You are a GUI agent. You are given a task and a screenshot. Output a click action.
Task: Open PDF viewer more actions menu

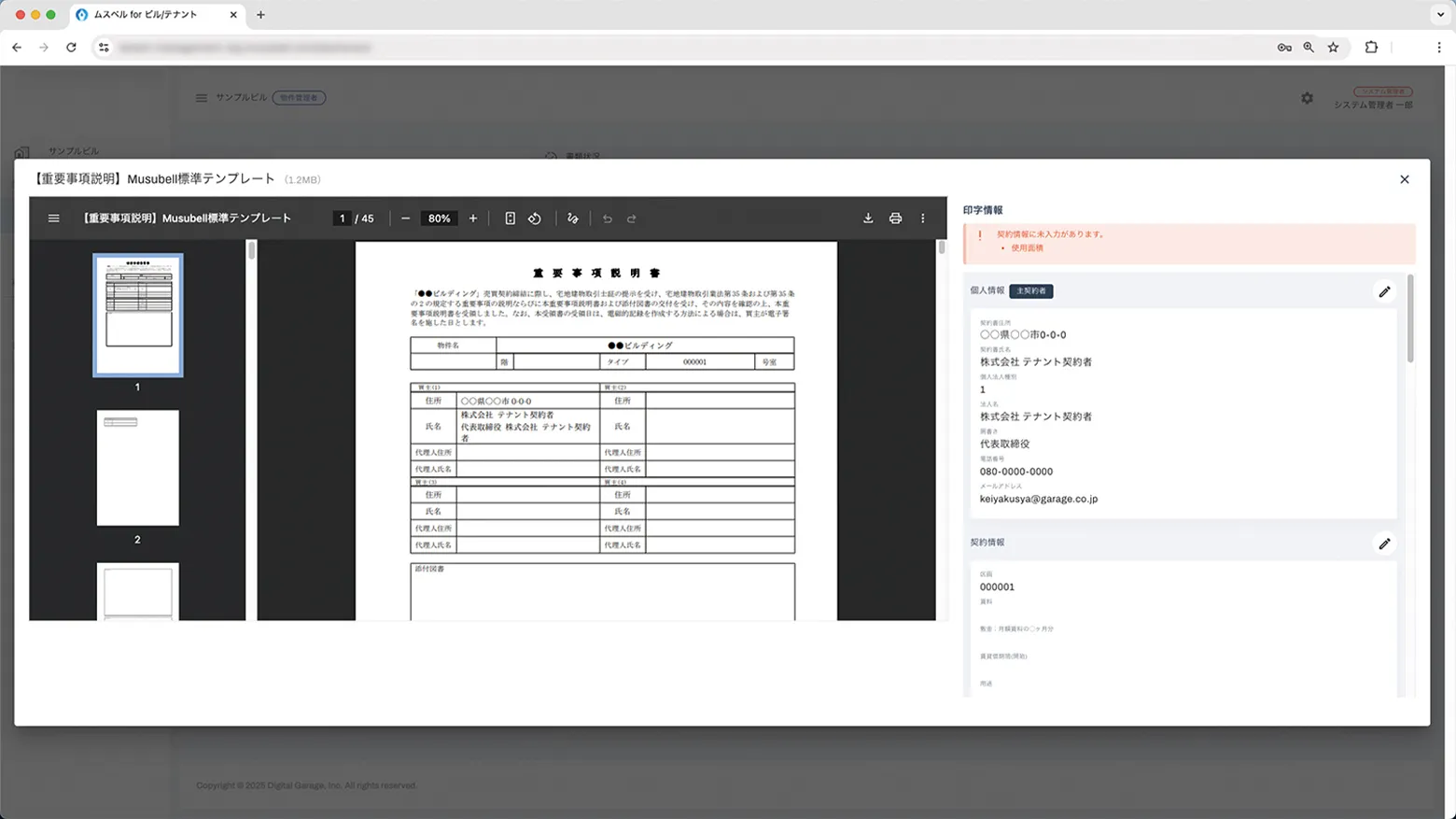tap(923, 219)
